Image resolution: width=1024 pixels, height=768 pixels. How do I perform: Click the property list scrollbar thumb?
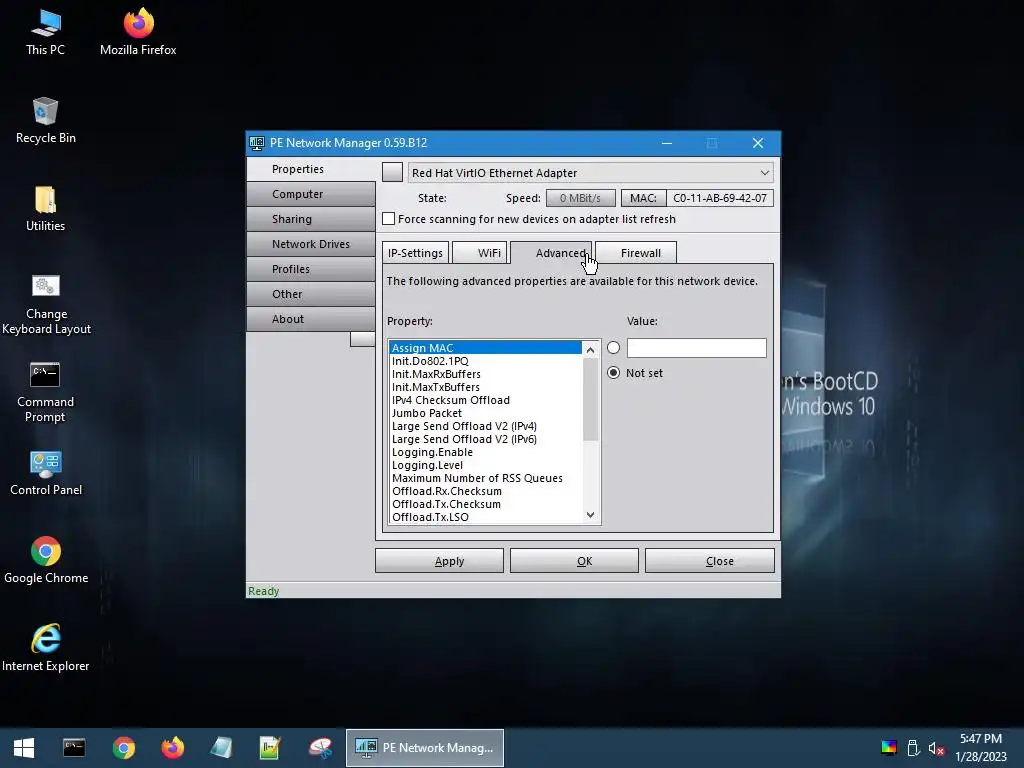click(590, 400)
